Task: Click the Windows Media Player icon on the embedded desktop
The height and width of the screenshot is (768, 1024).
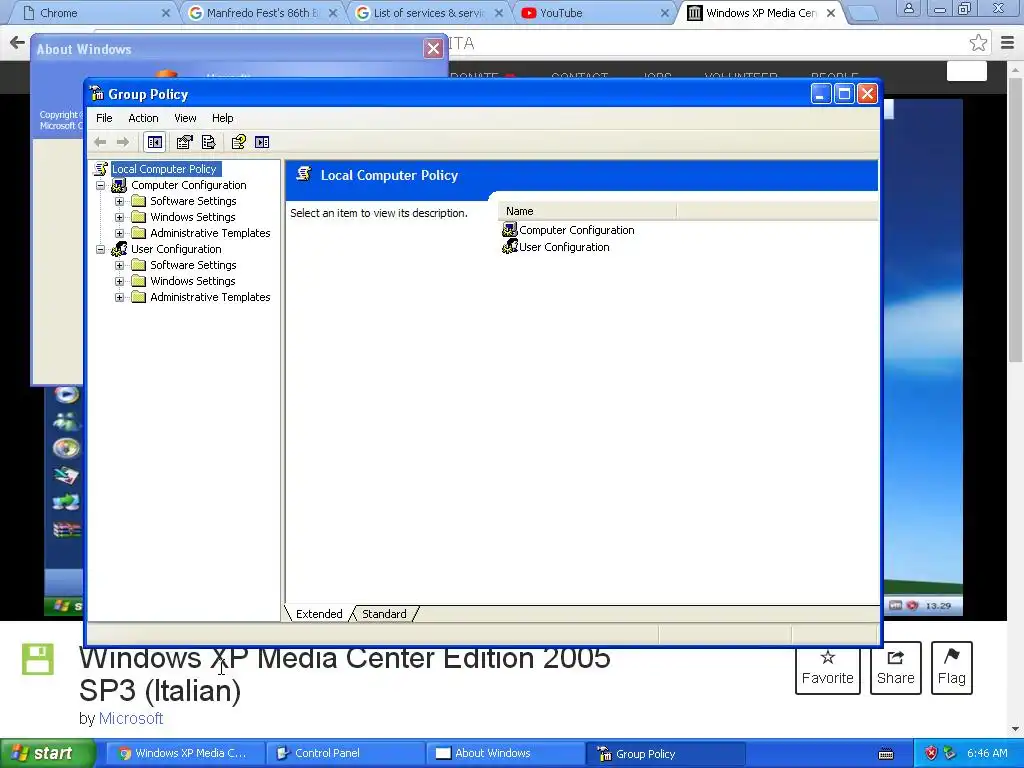Action: pos(66,394)
